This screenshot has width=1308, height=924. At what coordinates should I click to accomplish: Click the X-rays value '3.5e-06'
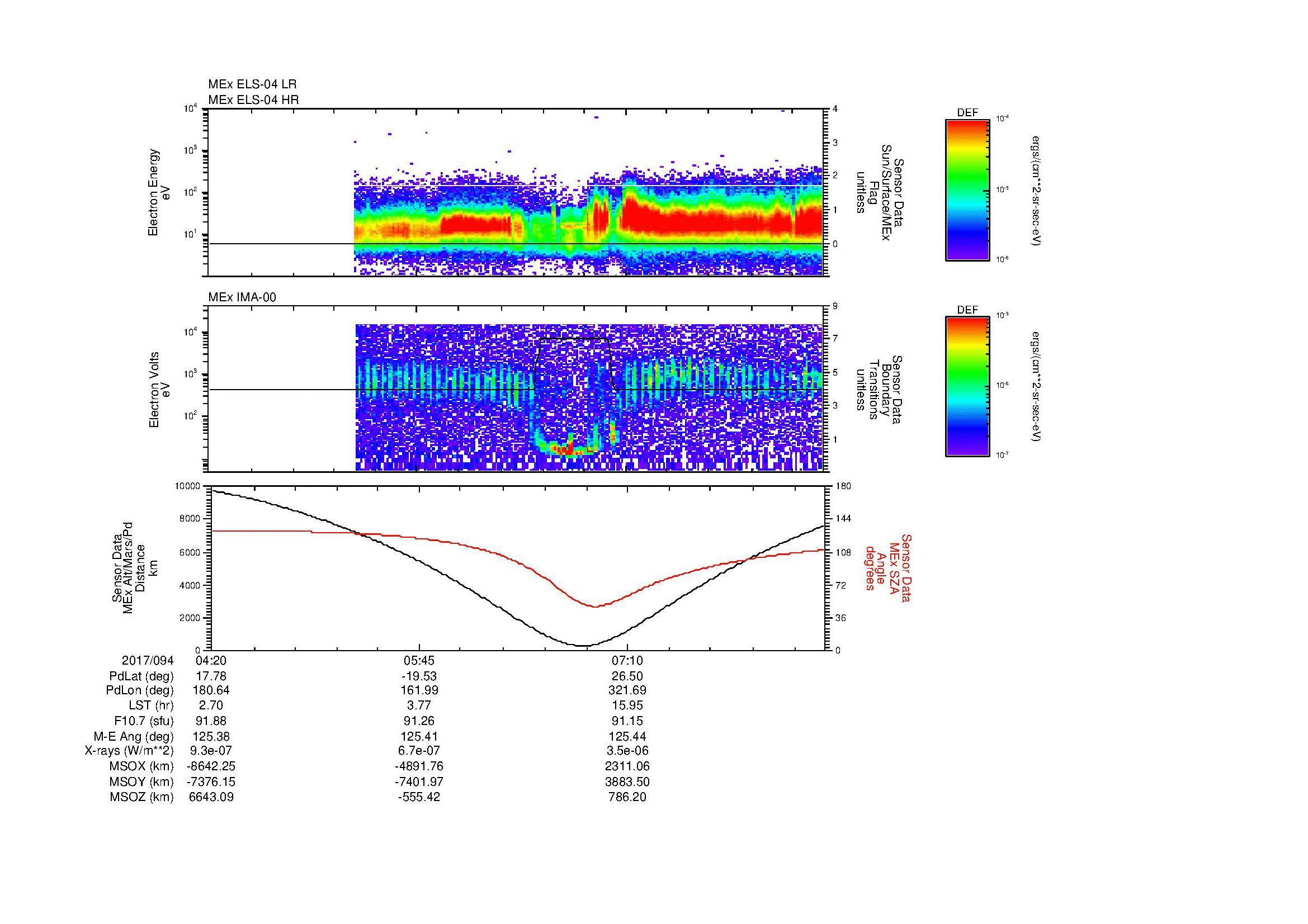[x=627, y=751]
